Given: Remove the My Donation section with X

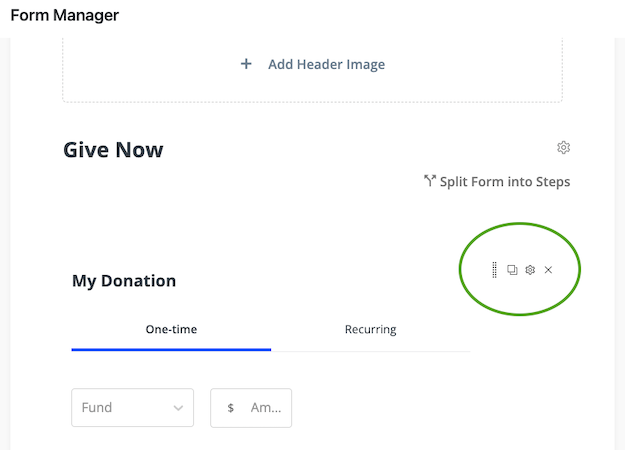Looking at the screenshot, I should click(548, 270).
